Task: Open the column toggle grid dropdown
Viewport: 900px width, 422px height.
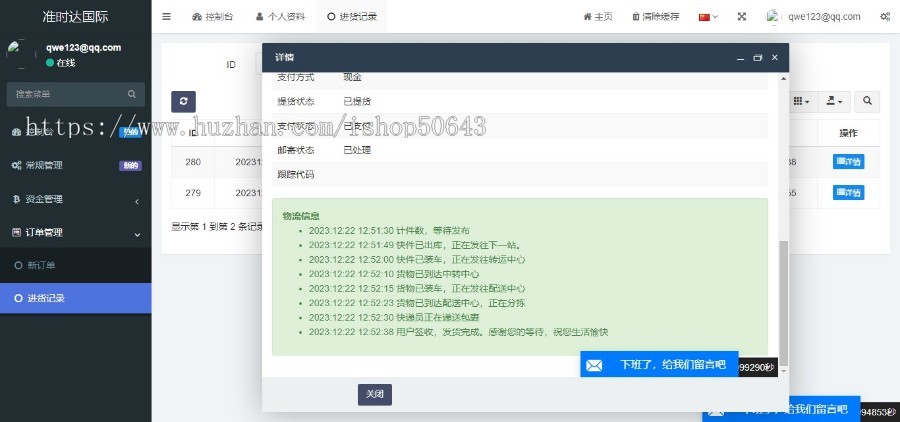Action: pos(801,102)
